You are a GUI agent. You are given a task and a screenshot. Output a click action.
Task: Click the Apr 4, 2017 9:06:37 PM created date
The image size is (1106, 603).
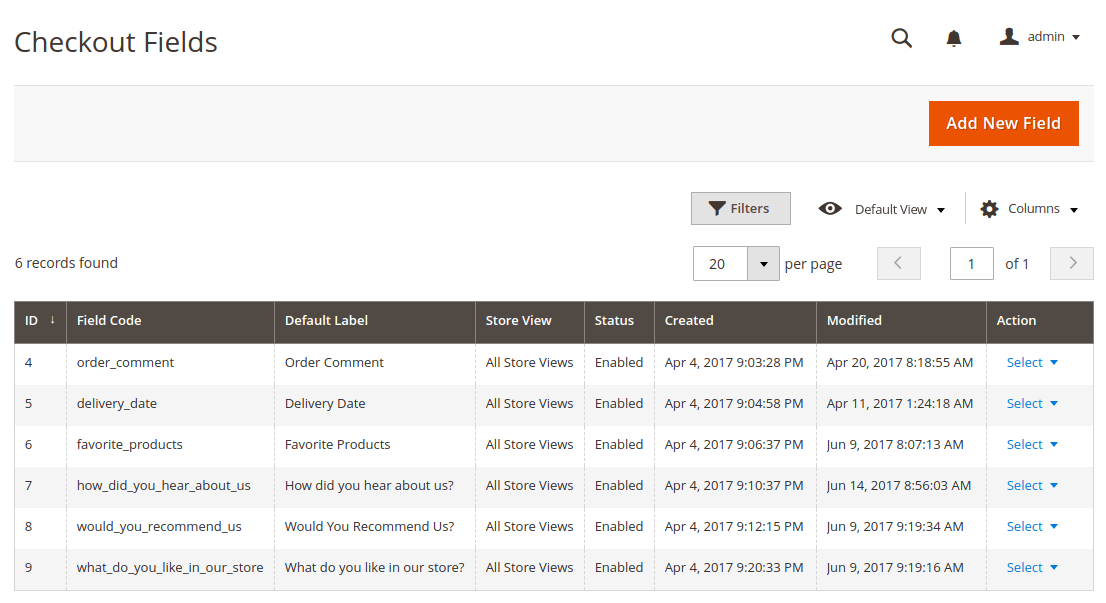coord(734,444)
